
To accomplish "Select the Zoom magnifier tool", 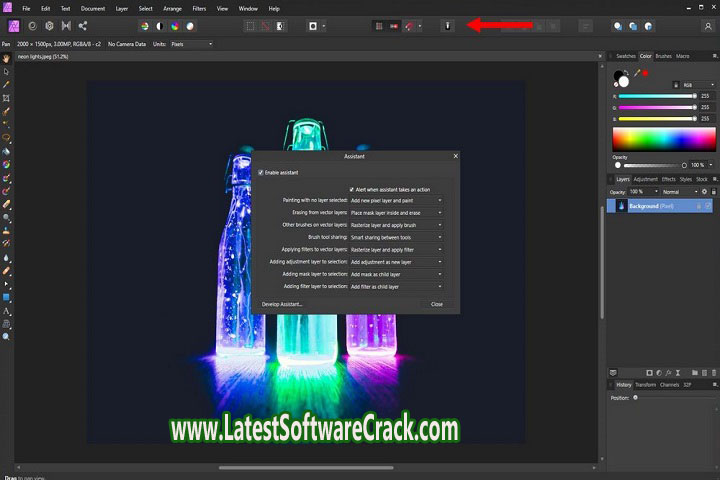I will pyautogui.click(x=6, y=337).
